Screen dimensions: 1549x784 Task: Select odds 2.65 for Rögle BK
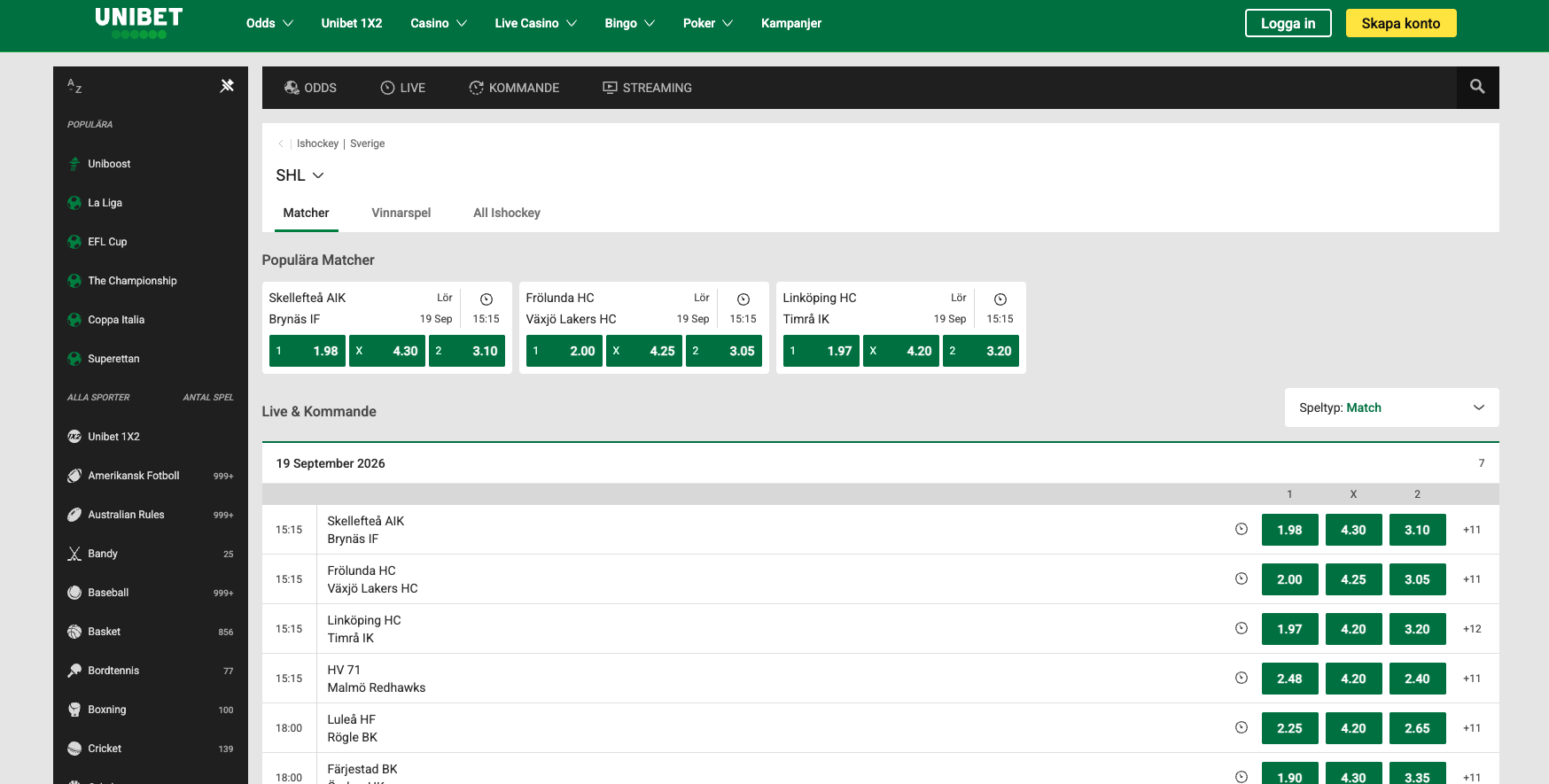(1418, 728)
